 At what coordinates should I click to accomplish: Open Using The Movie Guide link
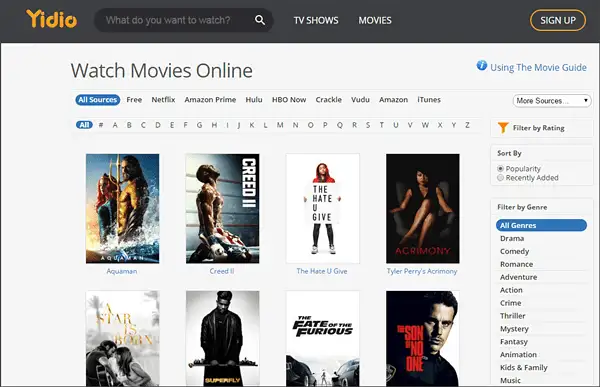[x=538, y=68]
